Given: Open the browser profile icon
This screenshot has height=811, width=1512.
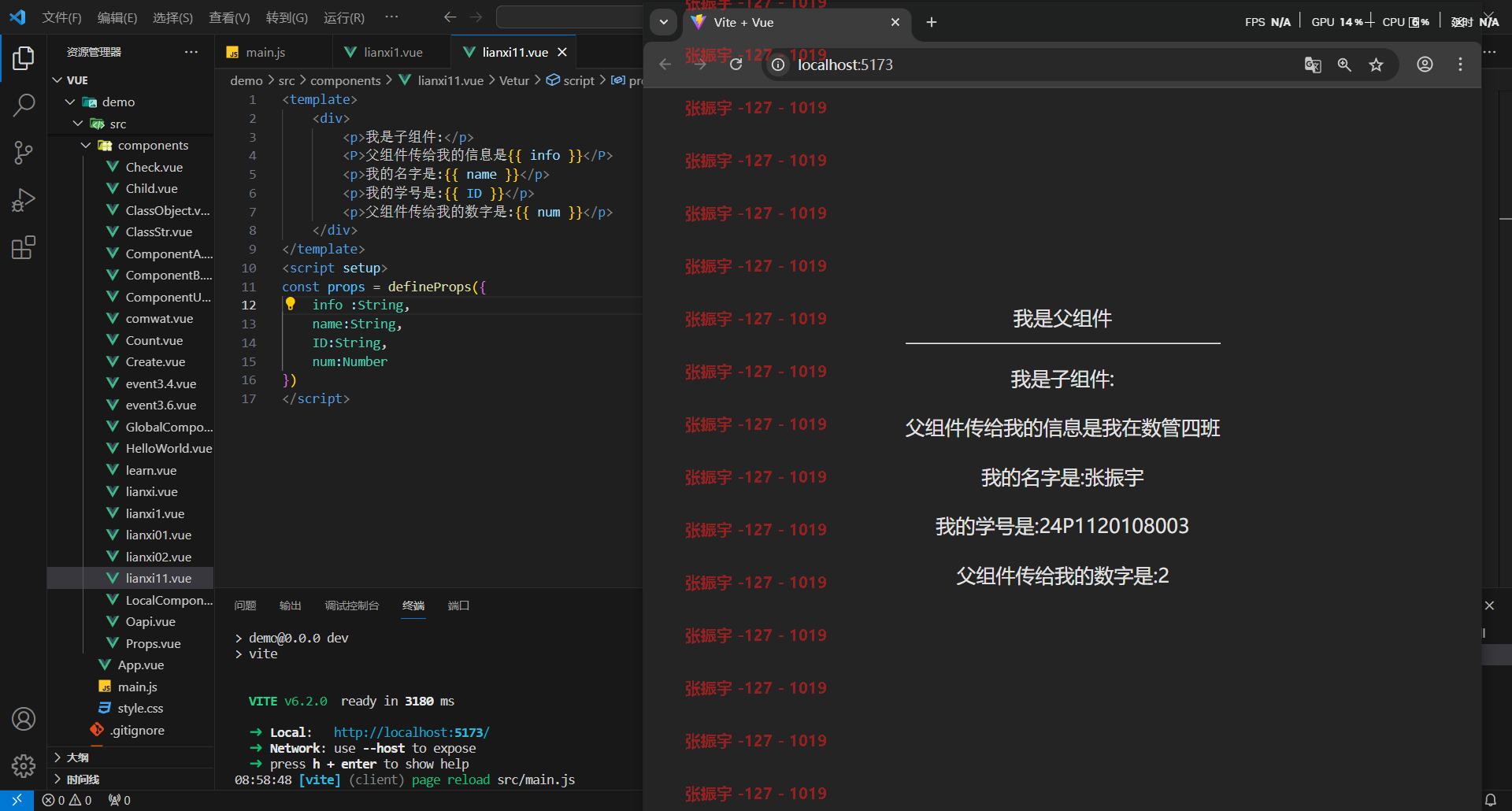Looking at the screenshot, I should pyautogui.click(x=1425, y=65).
